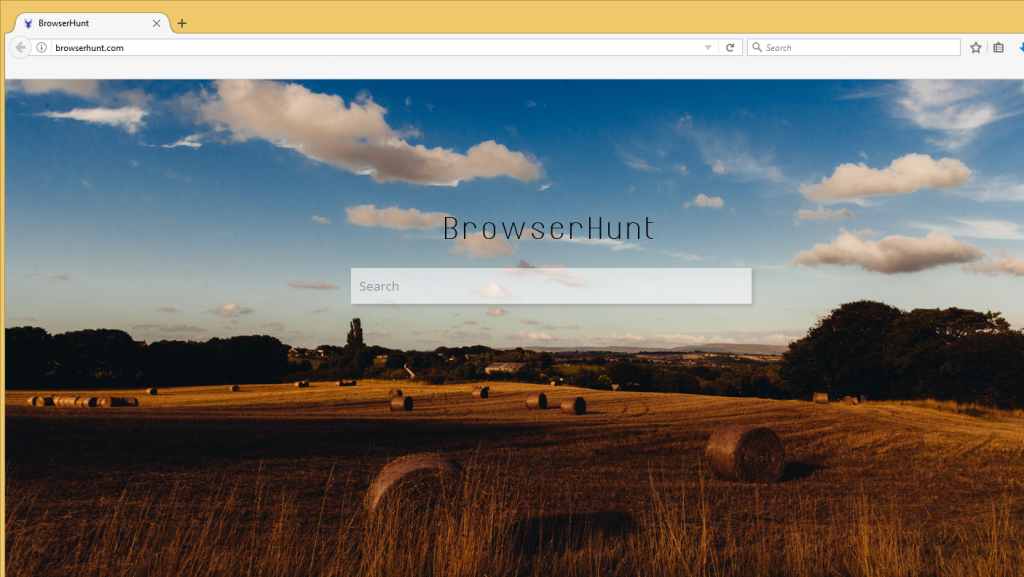Viewport: 1024px width, 577px height.
Task: Click the BrowserHunt tab favicon
Action: pyautogui.click(x=28, y=23)
